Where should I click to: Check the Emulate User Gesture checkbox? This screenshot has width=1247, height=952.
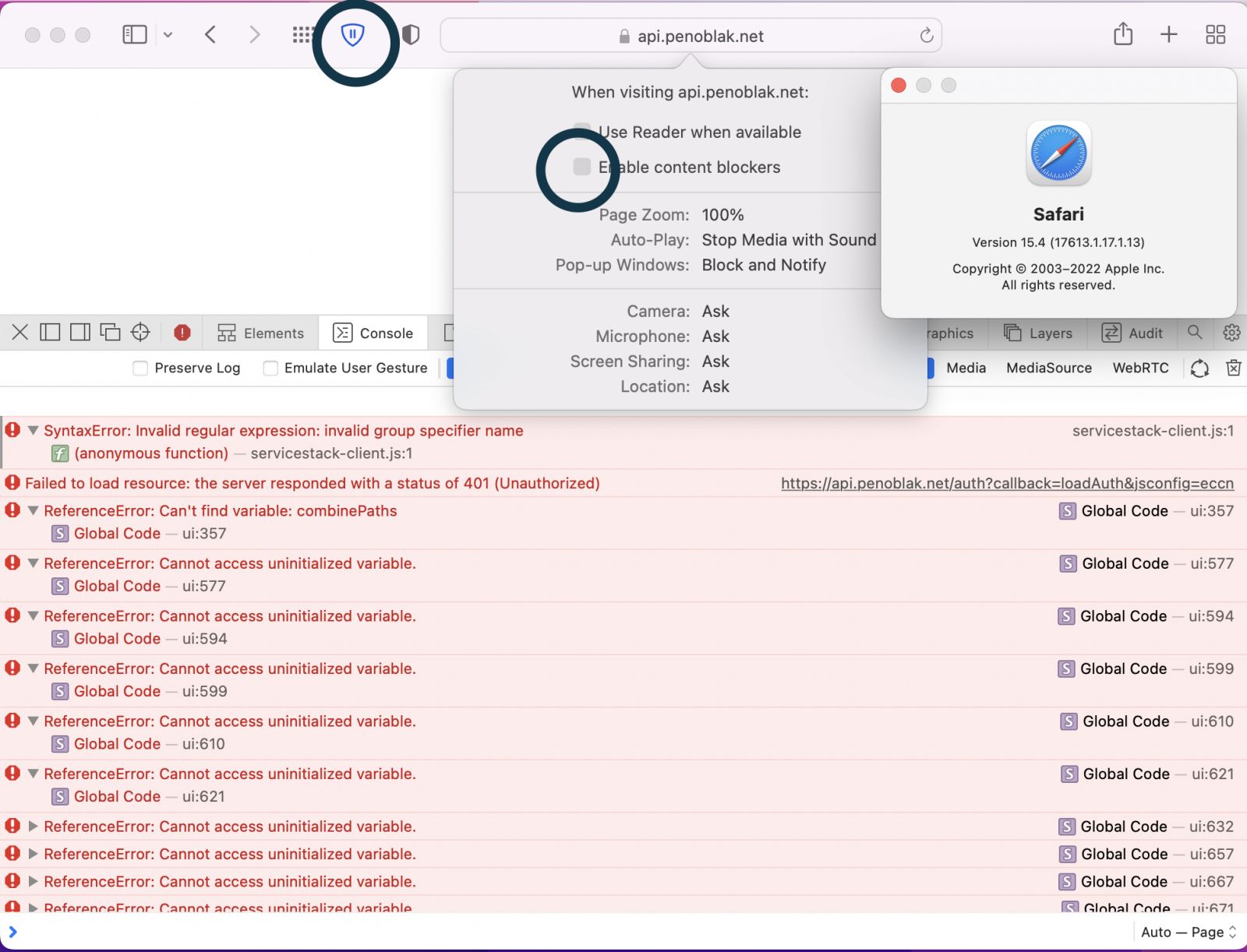click(x=270, y=368)
